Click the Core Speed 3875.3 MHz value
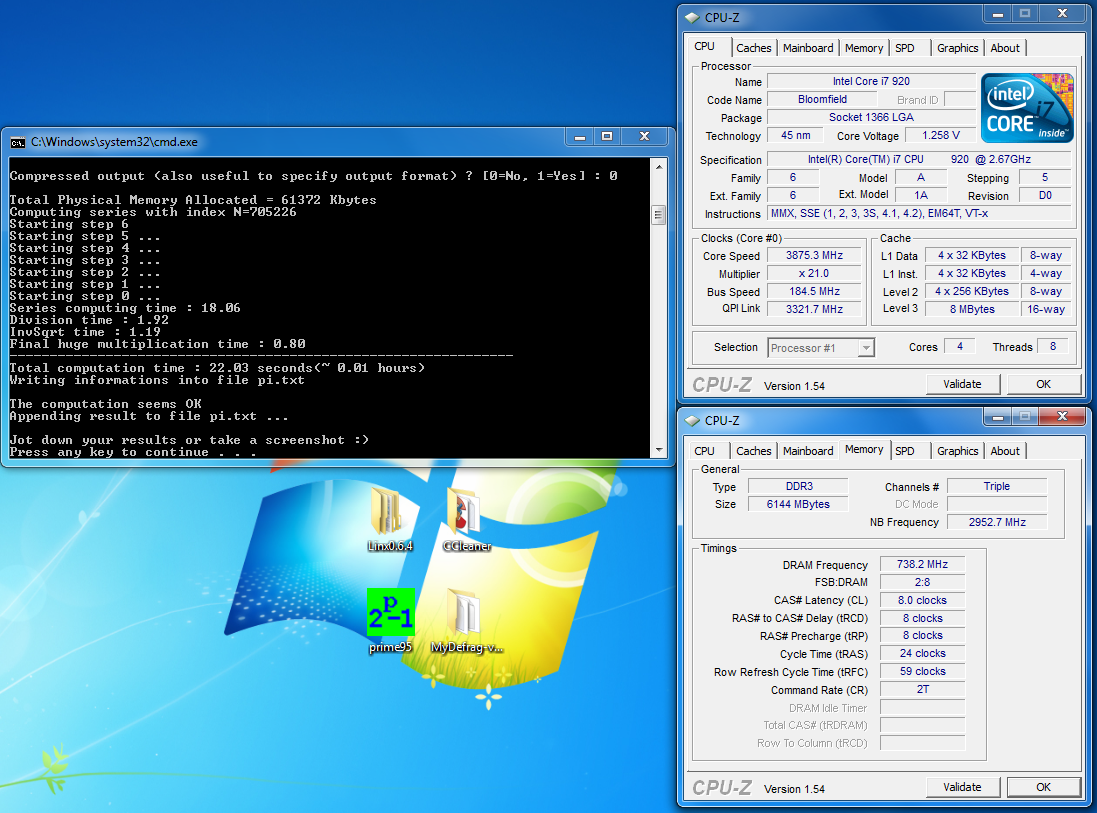The height and width of the screenshot is (813, 1097). point(814,255)
